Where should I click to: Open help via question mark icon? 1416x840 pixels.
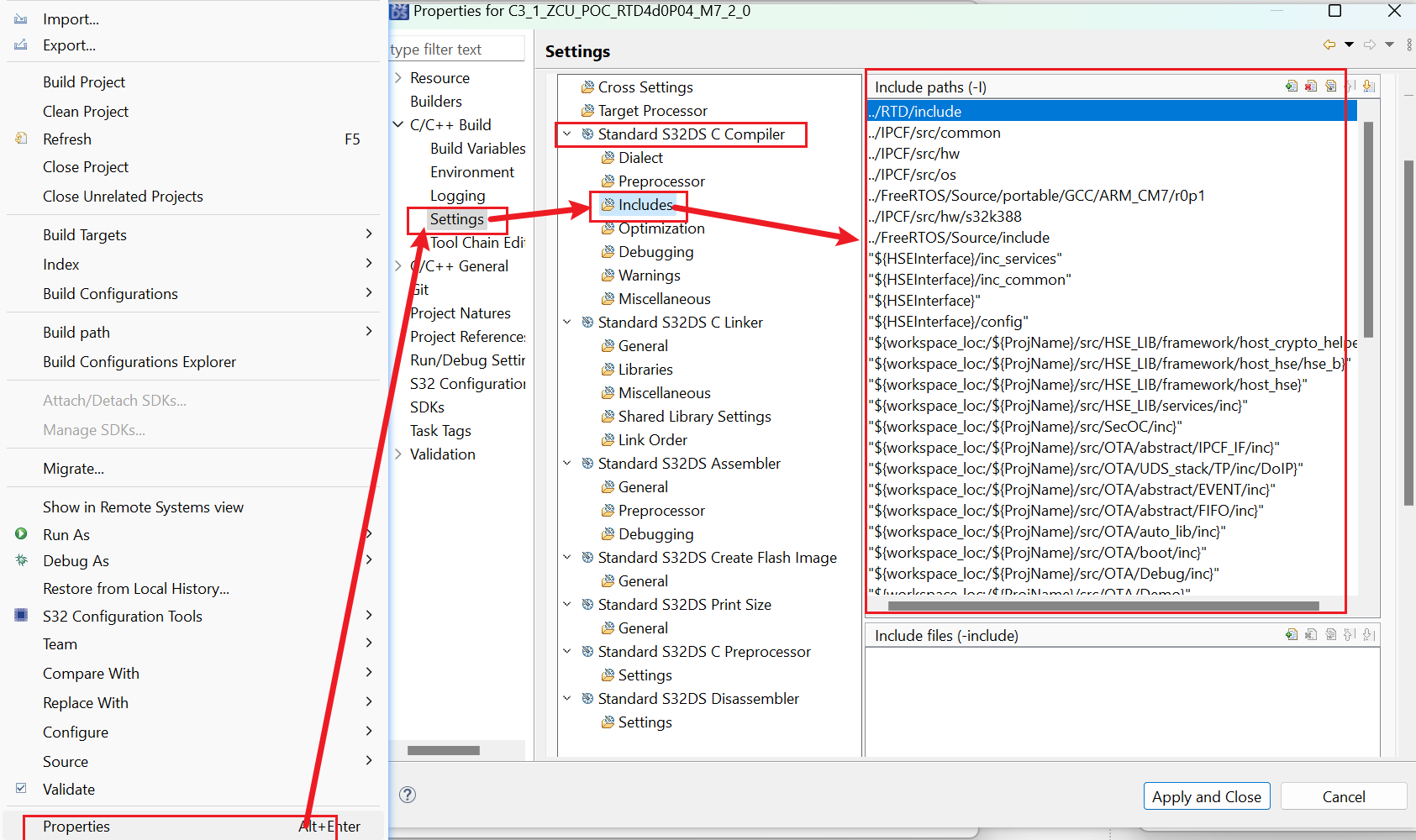pos(408,794)
